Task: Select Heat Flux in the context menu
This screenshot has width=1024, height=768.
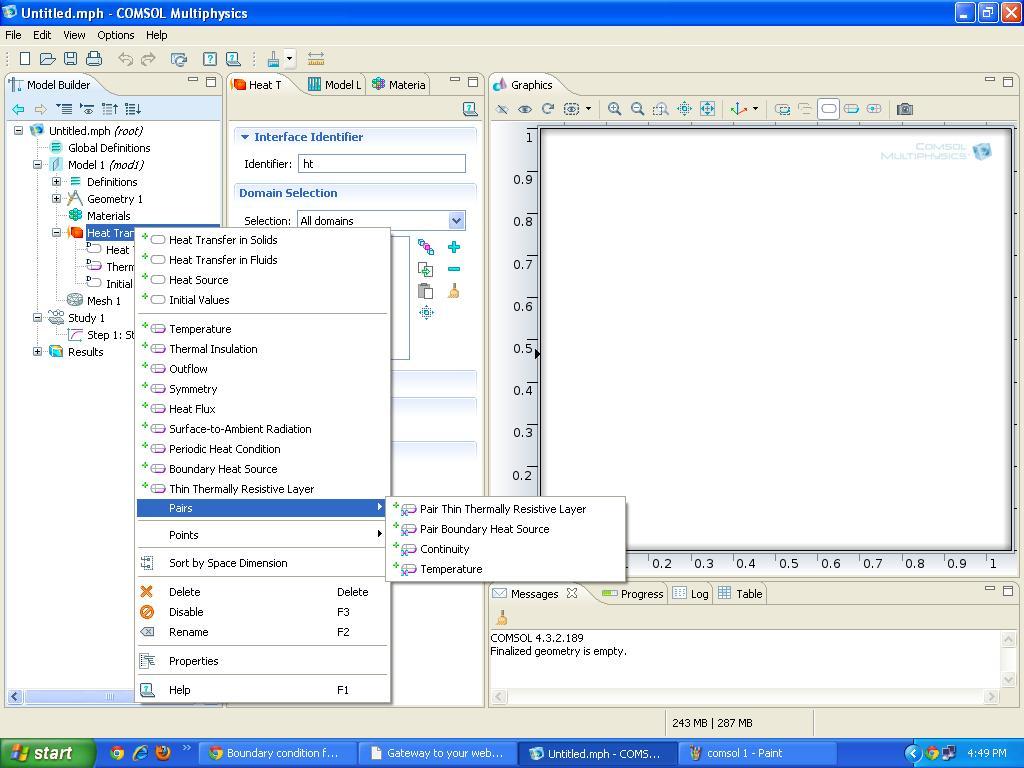Action: 192,409
